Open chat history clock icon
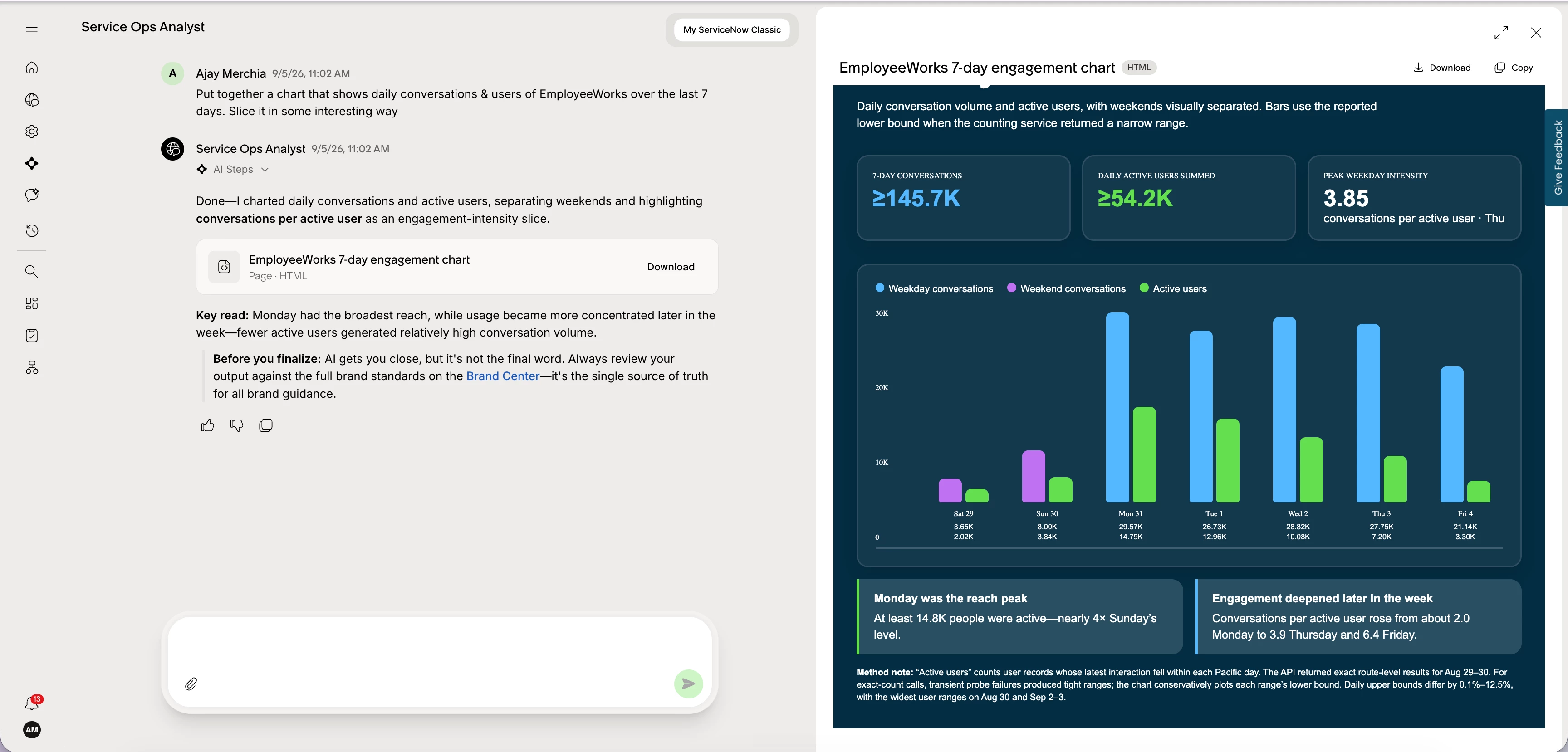This screenshot has height=752, width=1568. 32,230
